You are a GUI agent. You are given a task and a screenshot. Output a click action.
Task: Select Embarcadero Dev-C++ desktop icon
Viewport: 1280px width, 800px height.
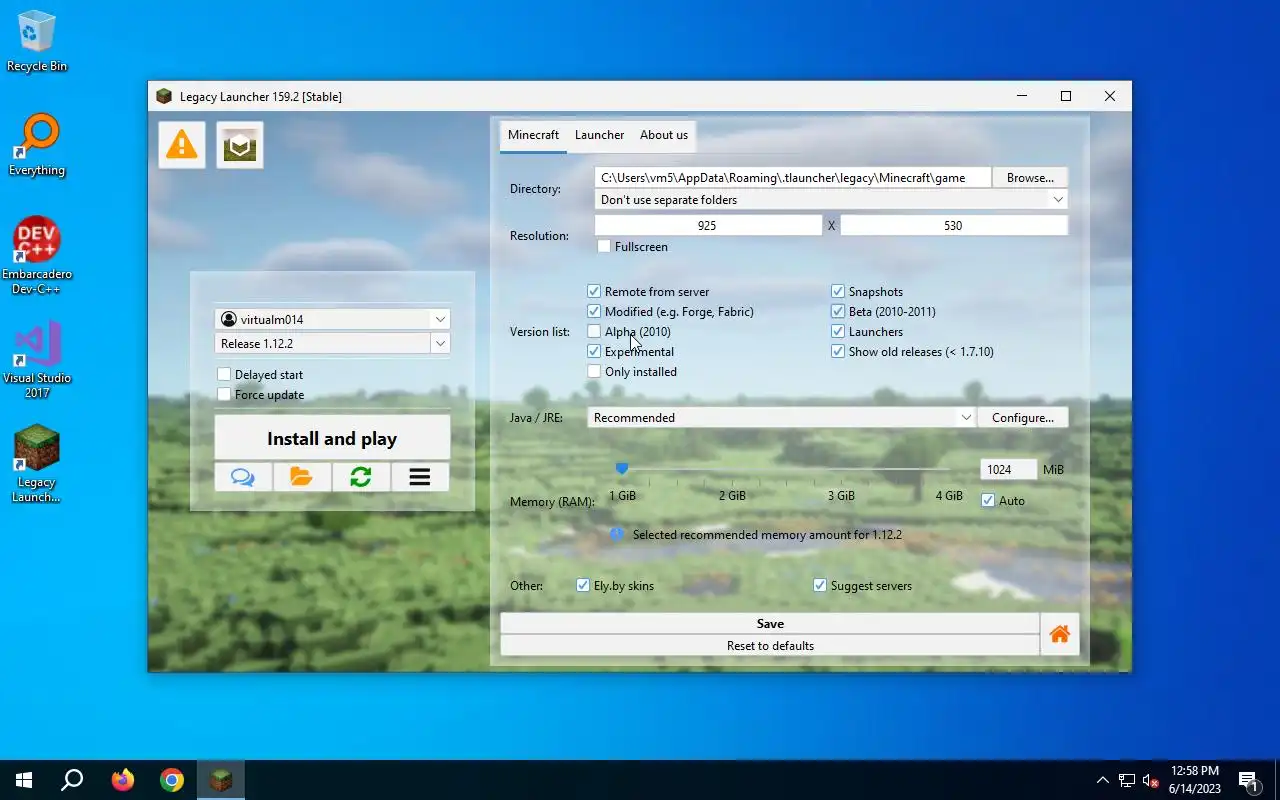(37, 256)
